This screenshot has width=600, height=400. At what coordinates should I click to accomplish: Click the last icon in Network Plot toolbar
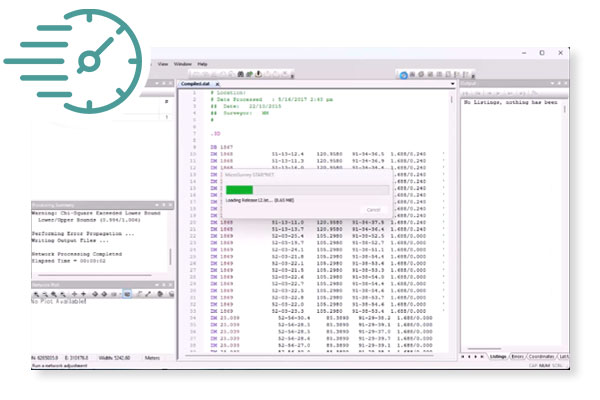(170, 294)
